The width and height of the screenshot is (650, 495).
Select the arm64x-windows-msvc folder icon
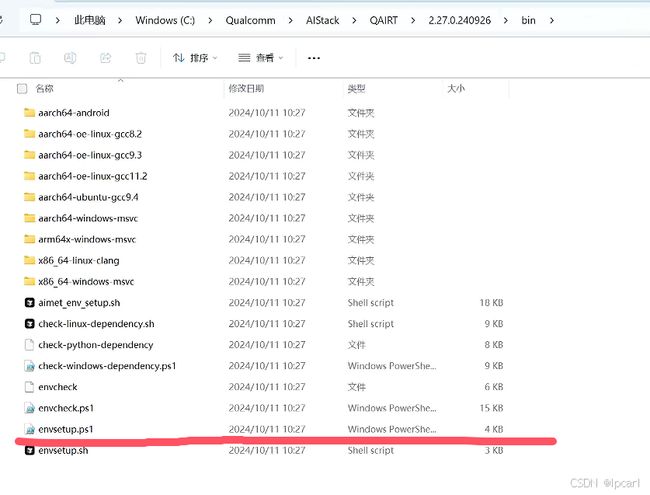(29, 239)
